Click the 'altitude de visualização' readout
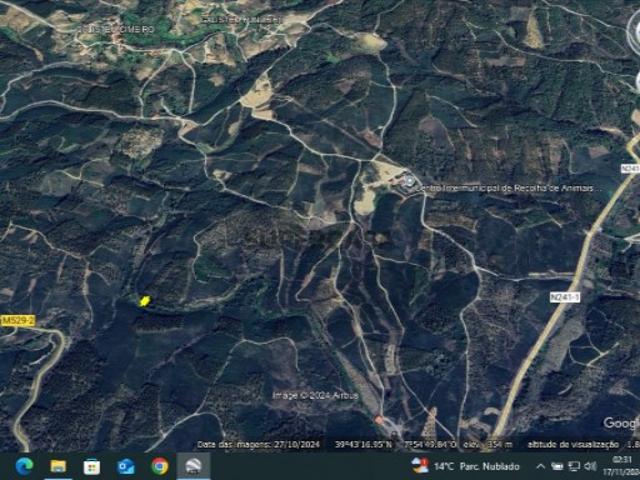Image resolution: width=640 pixels, height=480 pixels. 583,444
